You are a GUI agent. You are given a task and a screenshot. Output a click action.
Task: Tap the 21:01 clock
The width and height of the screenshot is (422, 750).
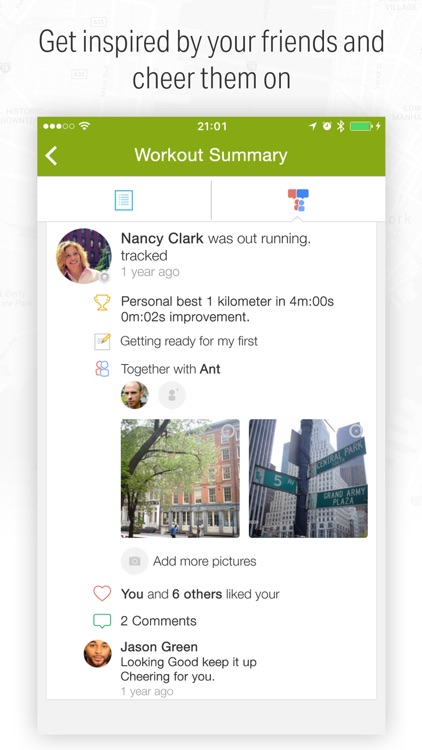[212, 126]
